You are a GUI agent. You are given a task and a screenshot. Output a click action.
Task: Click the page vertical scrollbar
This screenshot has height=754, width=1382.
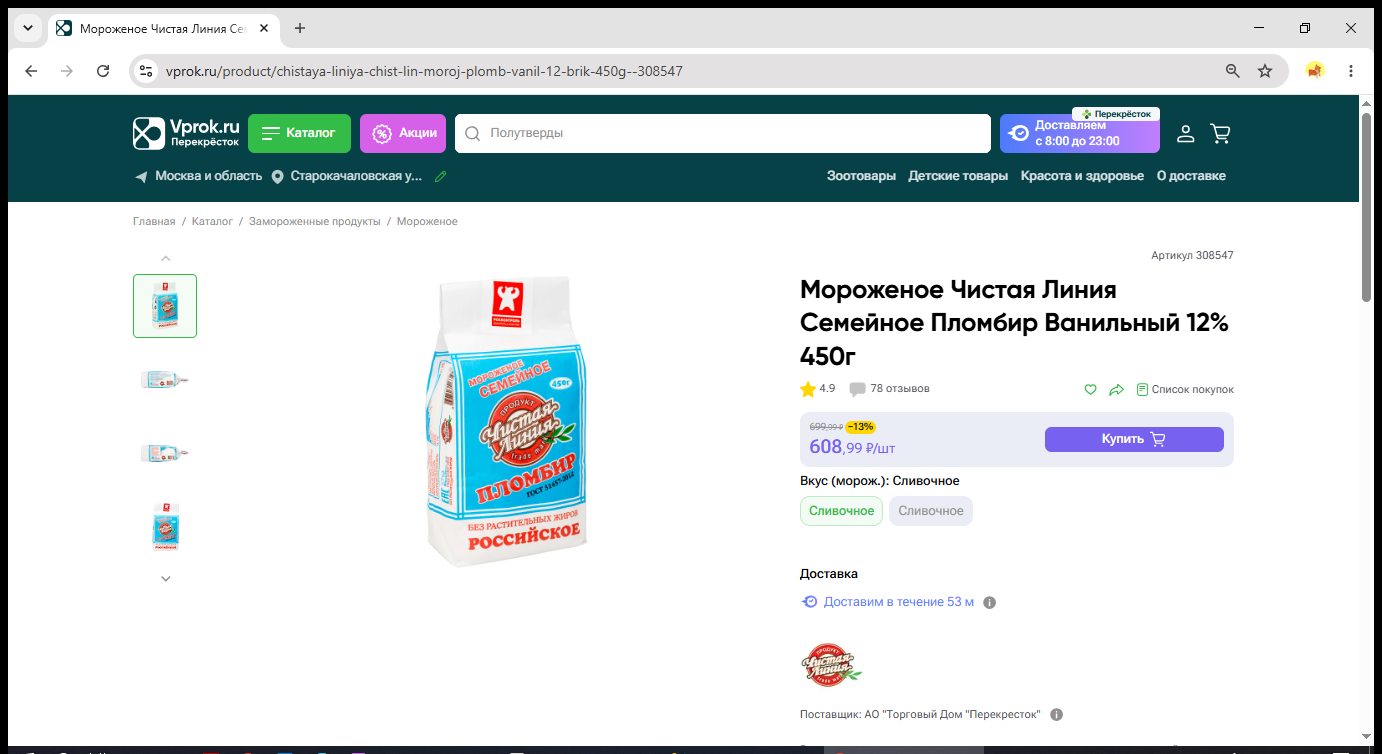[x=1367, y=206]
